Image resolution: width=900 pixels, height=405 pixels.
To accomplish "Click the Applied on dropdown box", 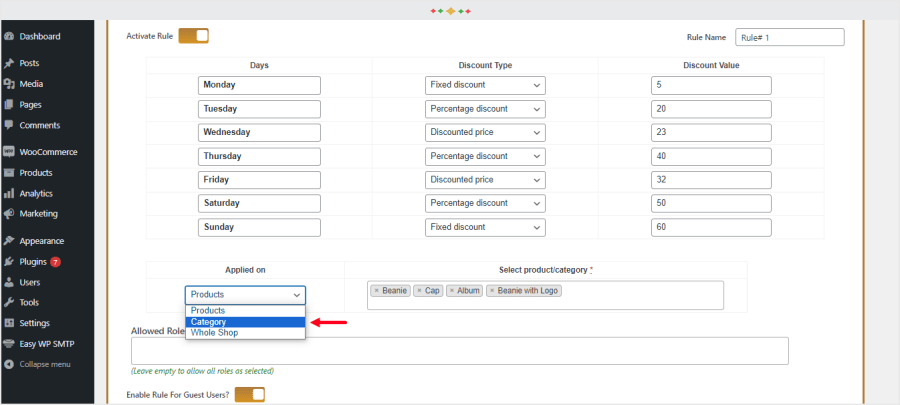I will point(245,295).
